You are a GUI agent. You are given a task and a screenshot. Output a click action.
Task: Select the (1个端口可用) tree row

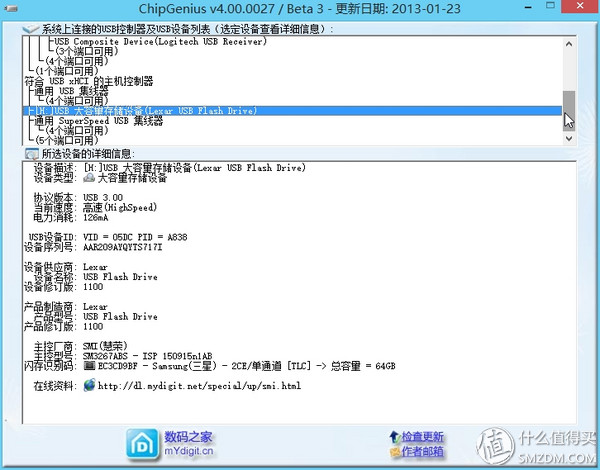pyautogui.click(x=66, y=71)
